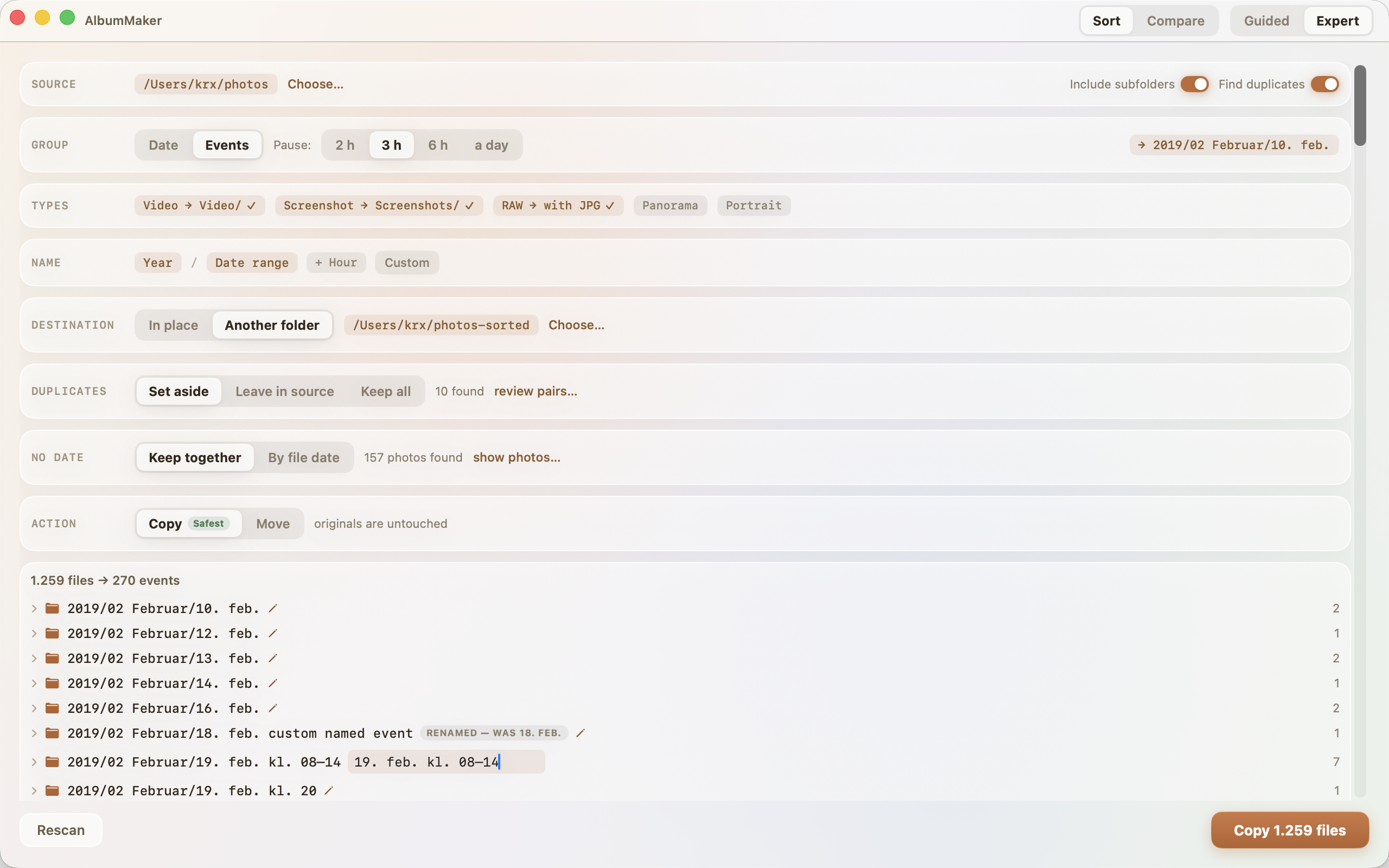
Task: Click folder icon of 16. feb. row
Action: point(52,708)
